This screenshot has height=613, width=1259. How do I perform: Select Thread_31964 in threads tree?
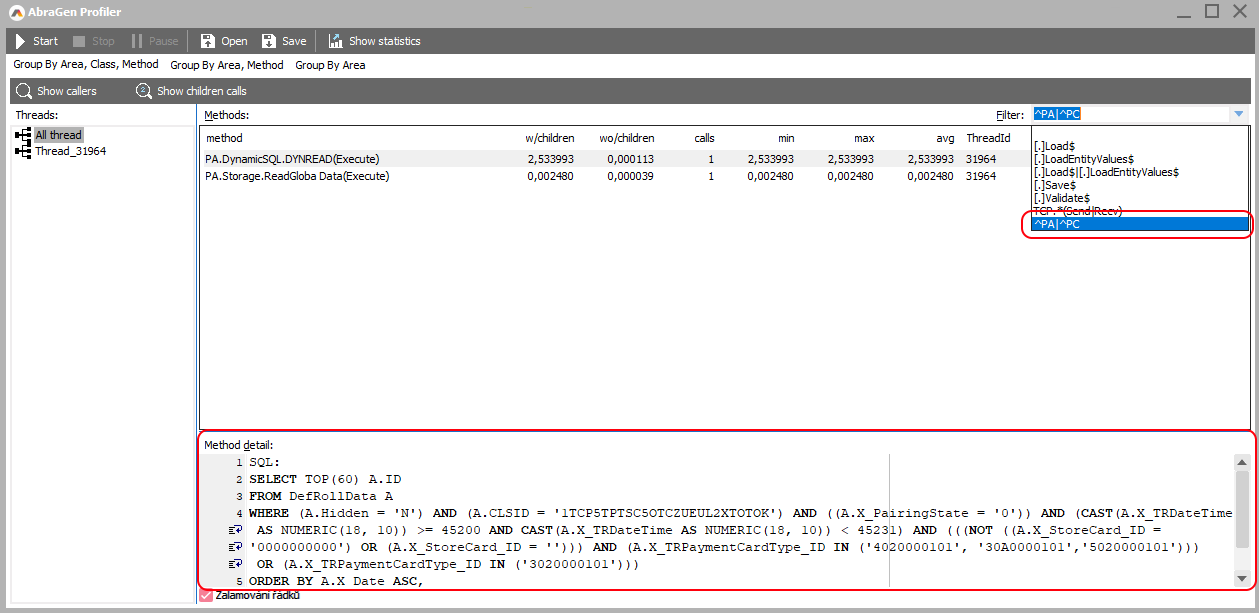(70, 151)
